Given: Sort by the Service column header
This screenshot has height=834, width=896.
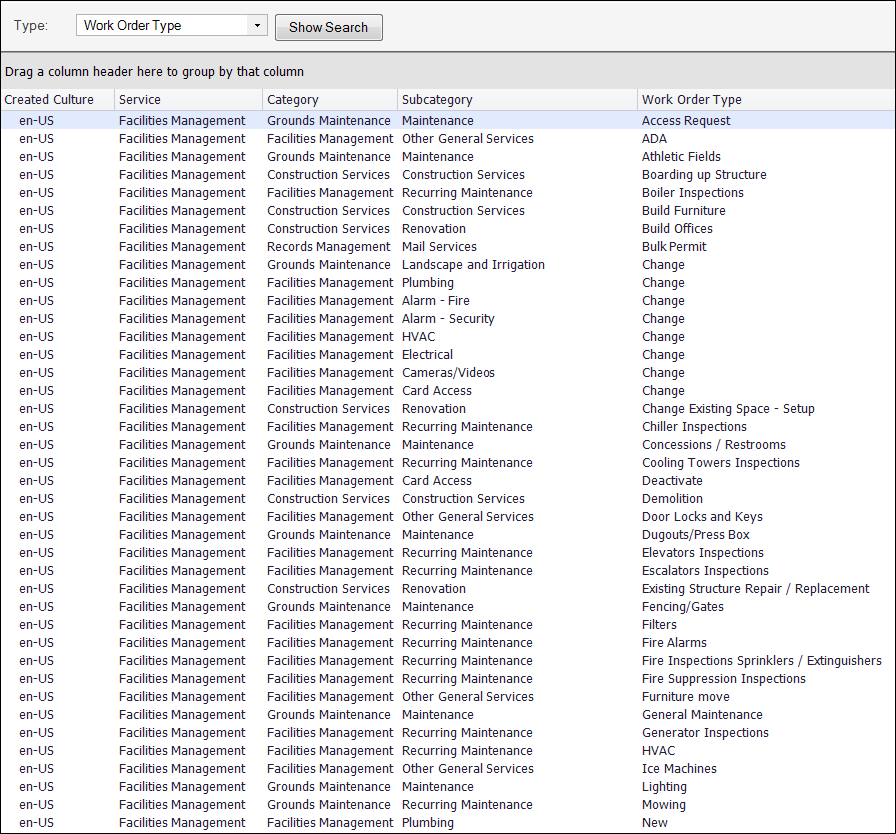Looking at the screenshot, I should click(139, 100).
